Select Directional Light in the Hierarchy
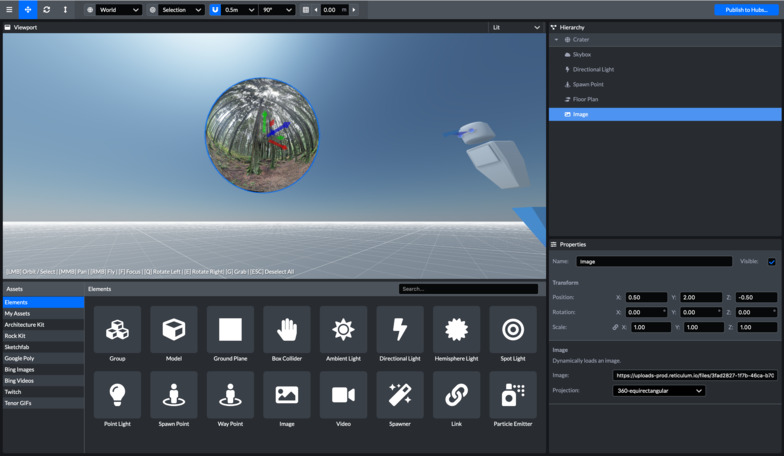 [x=593, y=70]
